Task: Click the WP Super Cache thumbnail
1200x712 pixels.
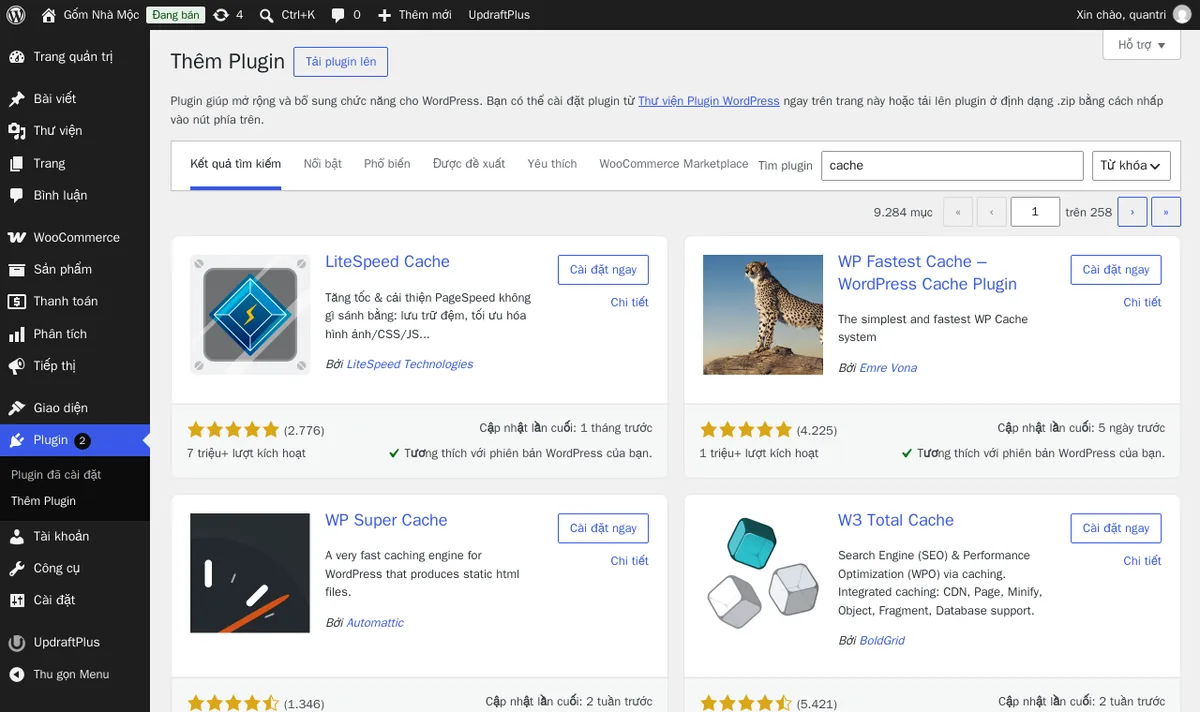Action: click(x=250, y=574)
